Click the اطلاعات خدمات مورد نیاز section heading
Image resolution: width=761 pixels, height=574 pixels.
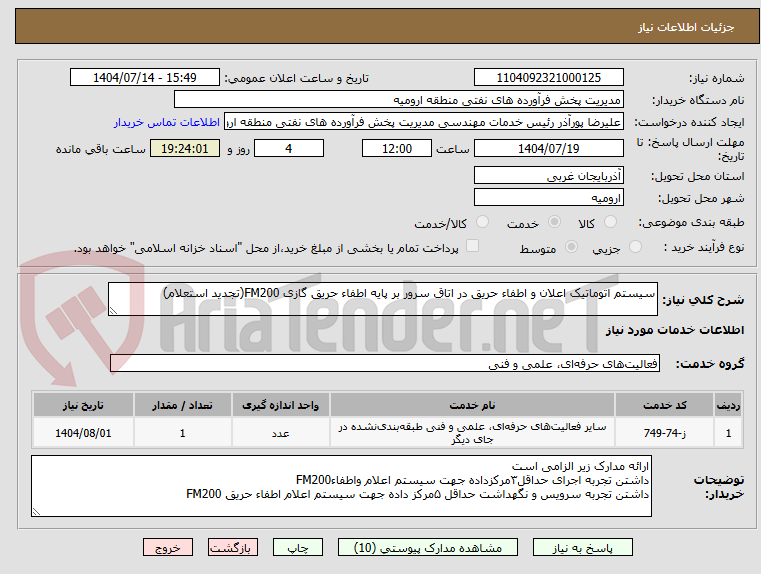click(675, 330)
